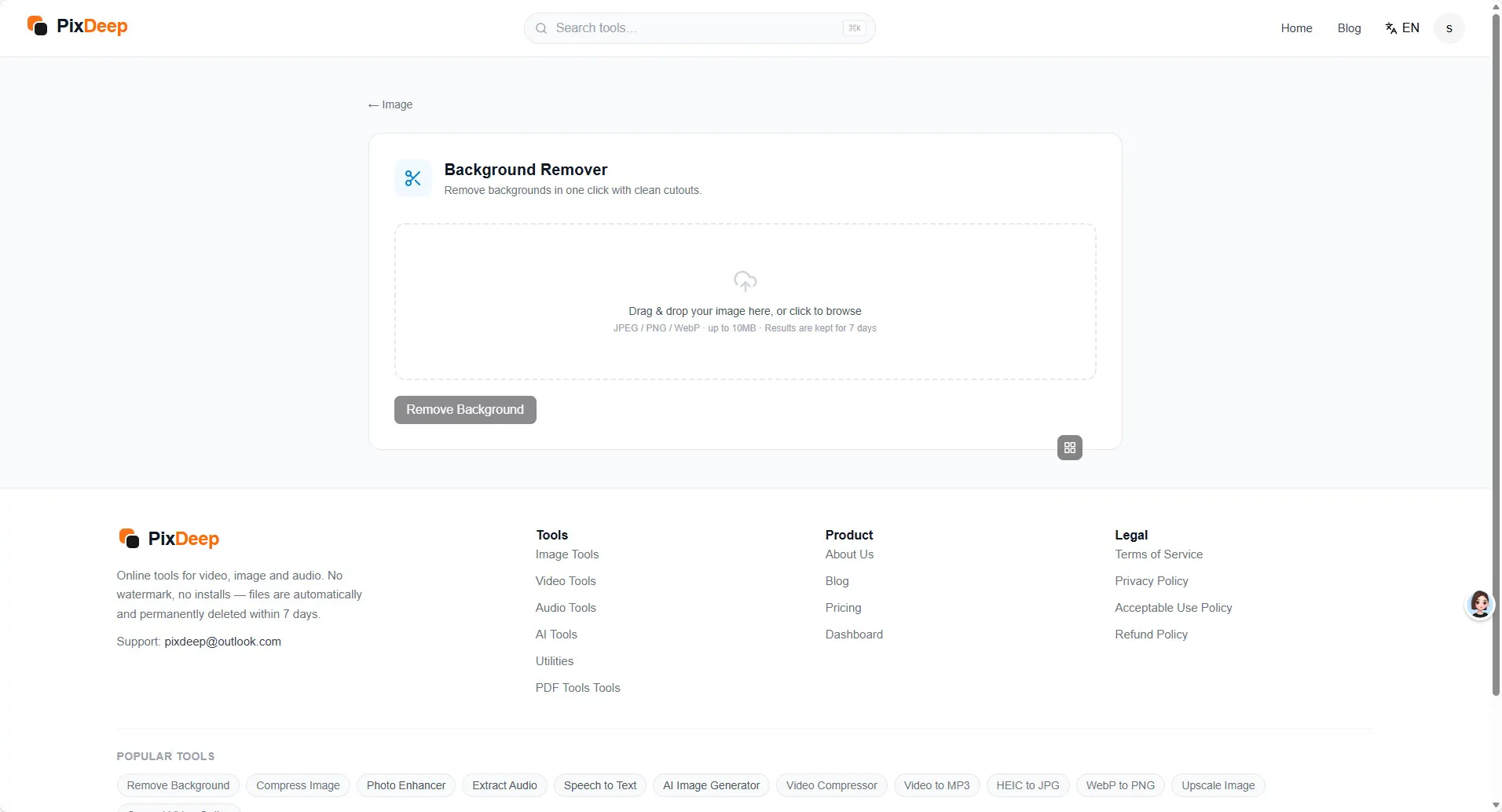Viewport: 1502px width, 812px height.
Task: Open PDF Tools Tools footer link
Action: (578, 688)
